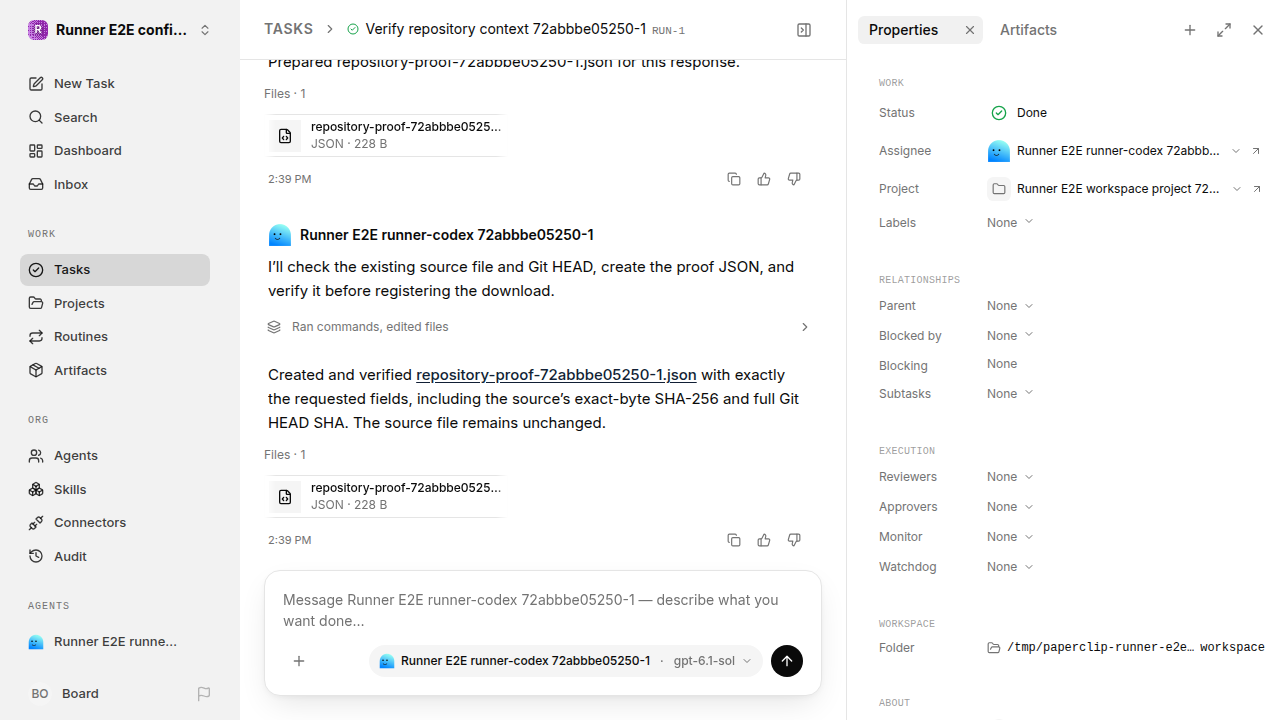Click the message input field
1280x720 pixels.
click(x=542, y=610)
